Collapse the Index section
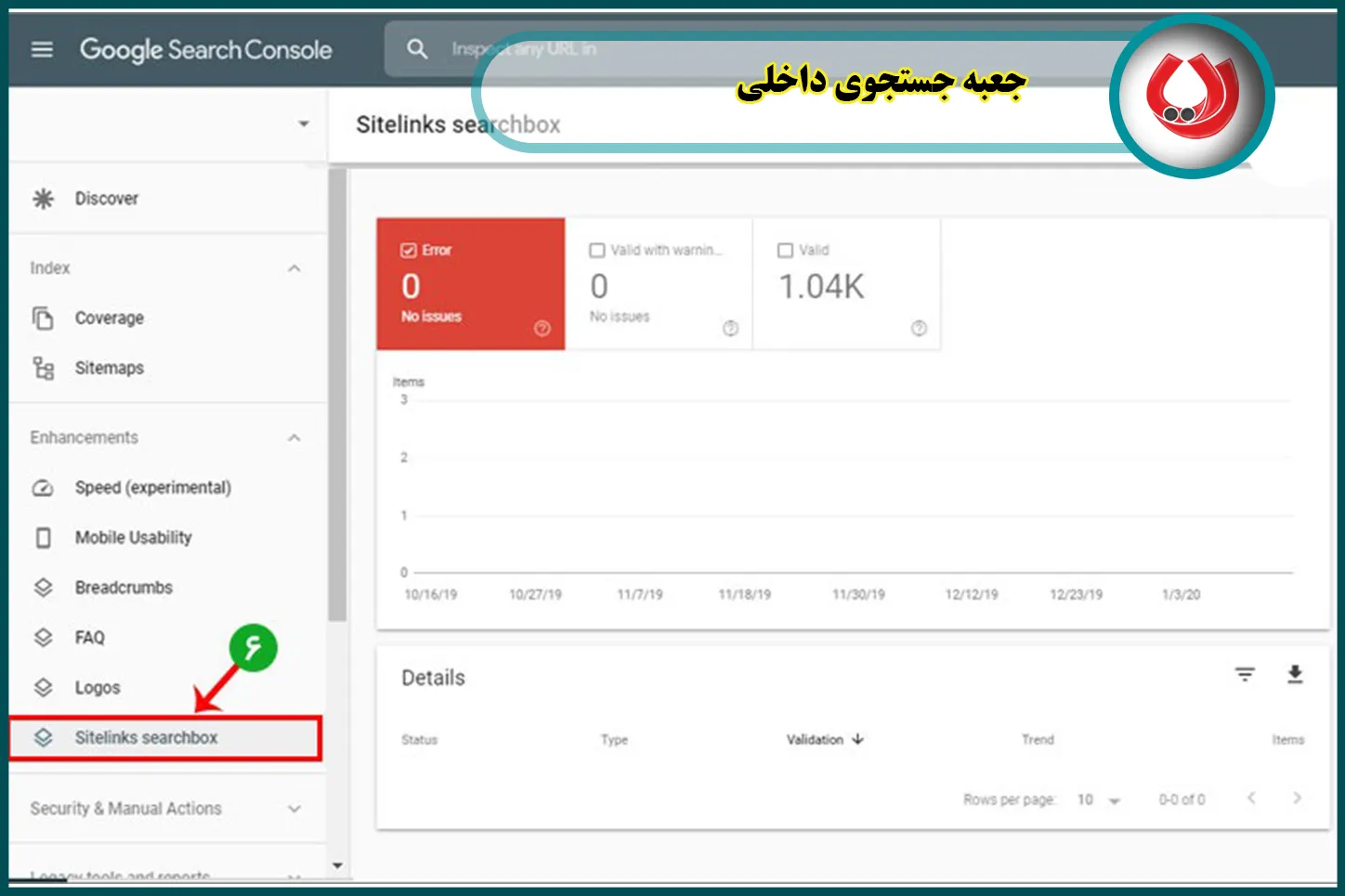The image size is (1345, 896). [294, 268]
